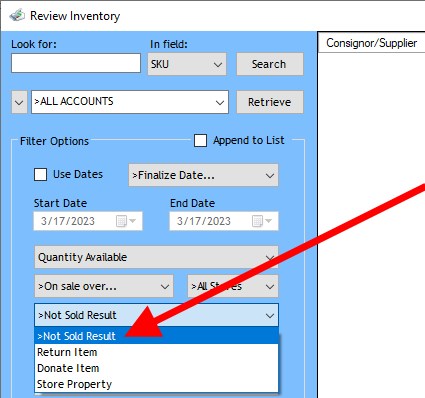This screenshot has height=398, width=425.
Task: Open the >On sale over... dropdown
Action: pos(104,286)
